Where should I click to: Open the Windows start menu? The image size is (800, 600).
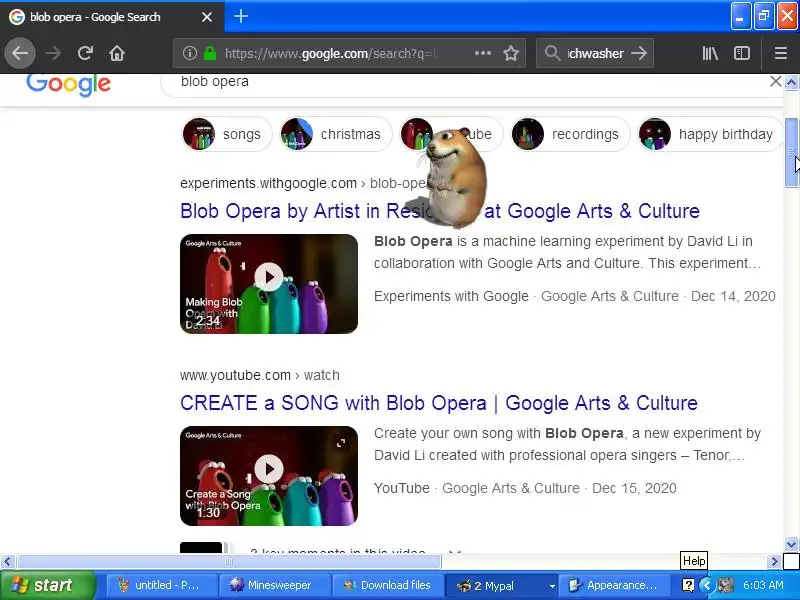click(x=47, y=585)
